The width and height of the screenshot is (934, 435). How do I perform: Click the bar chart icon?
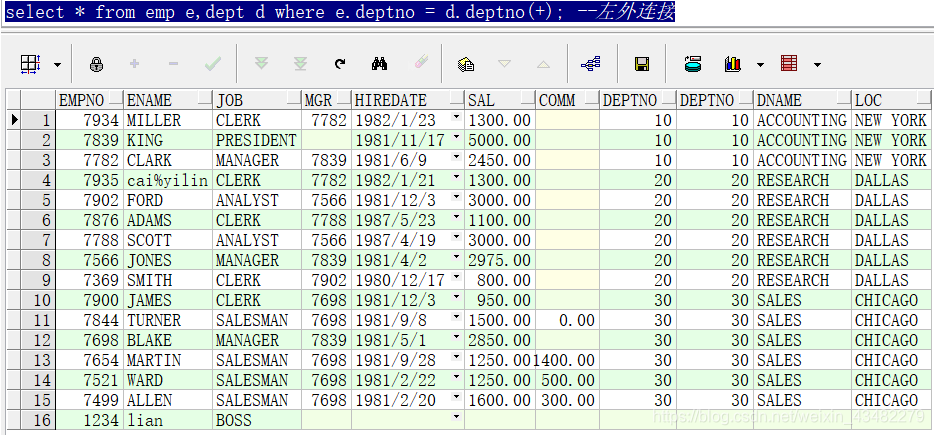(x=732, y=64)
